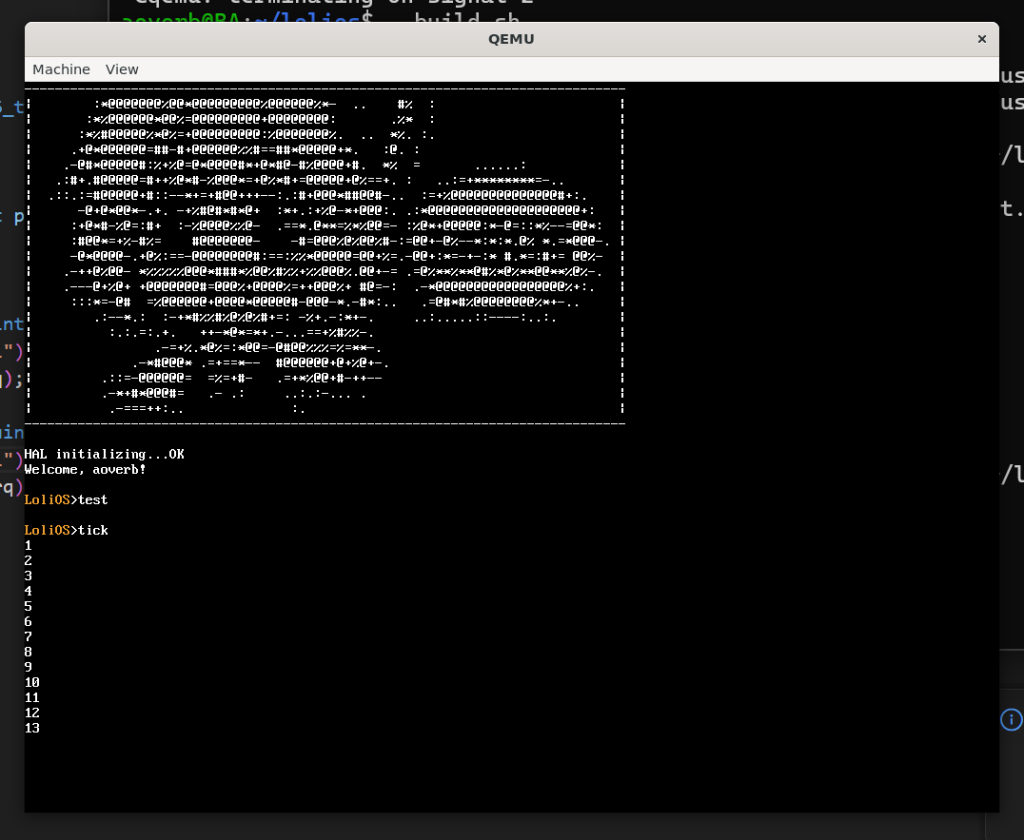Click tick output number 13
The height and width of the screenshot is (840, 1024).
tap(32, 728)
